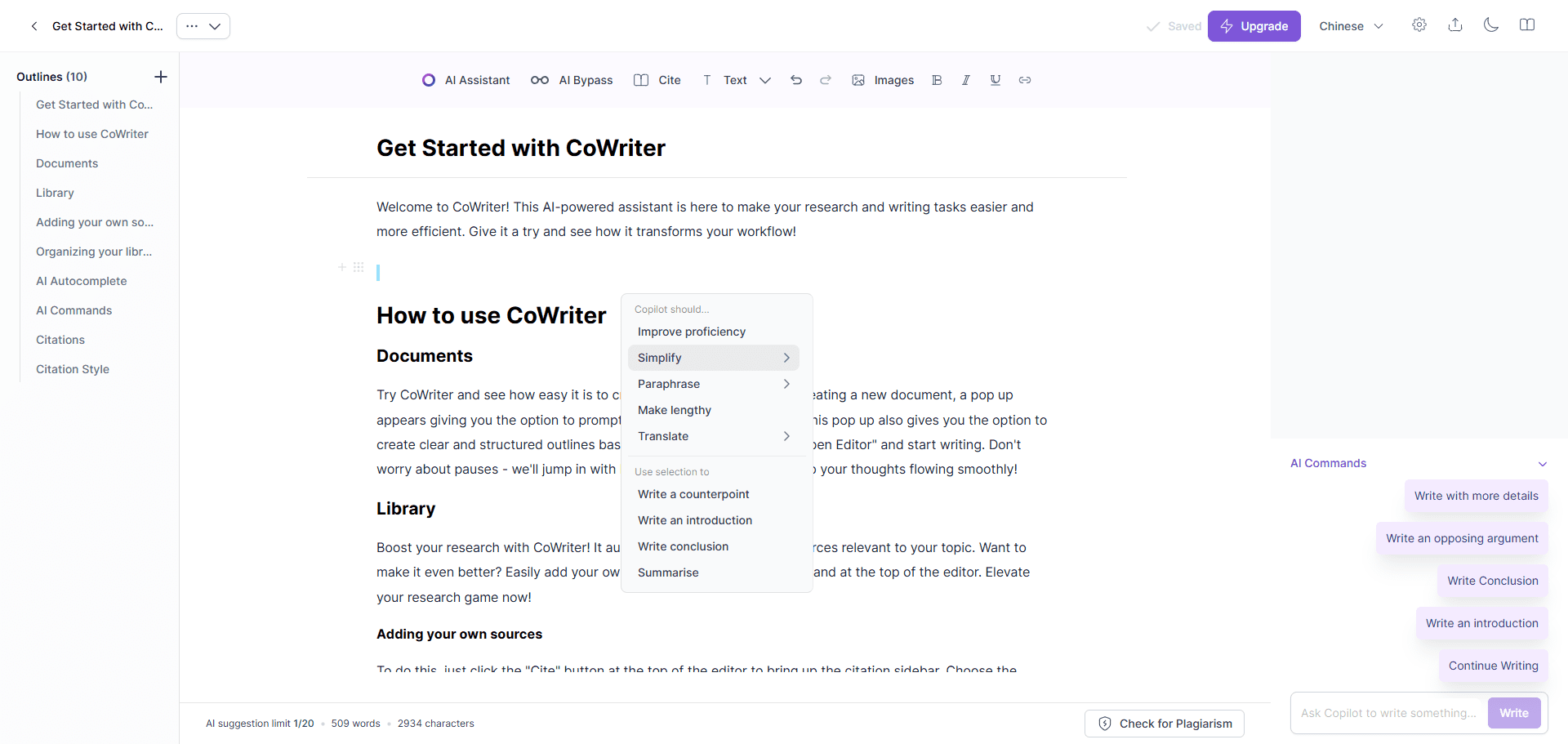The image size is (1568, 744).
Task: Focus the Ask Copilot input field
Action: click(1389, 713)
